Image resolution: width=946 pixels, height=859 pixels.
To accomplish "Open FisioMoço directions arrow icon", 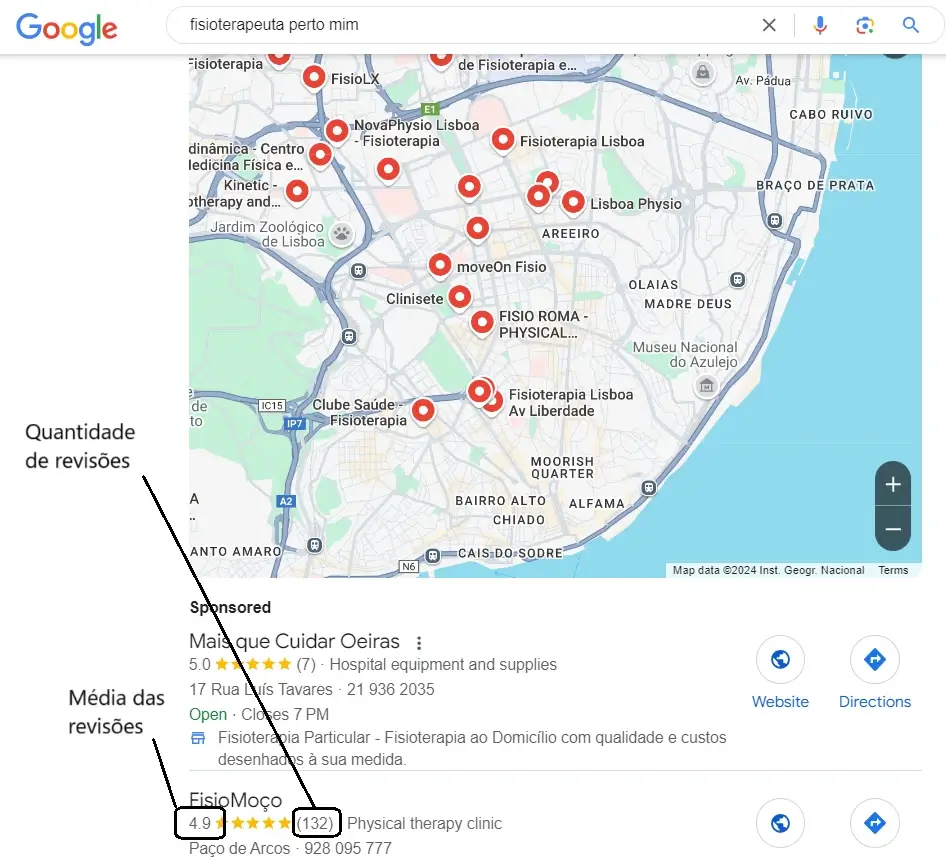I will (x=875, y=823).
